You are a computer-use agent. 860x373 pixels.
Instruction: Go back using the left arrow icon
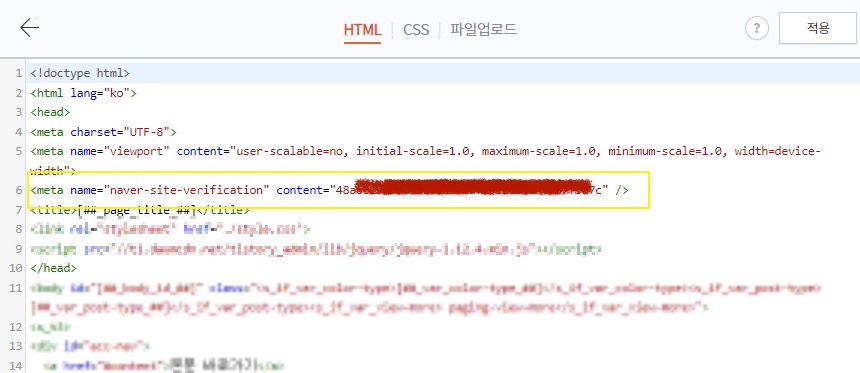[29, 27]
